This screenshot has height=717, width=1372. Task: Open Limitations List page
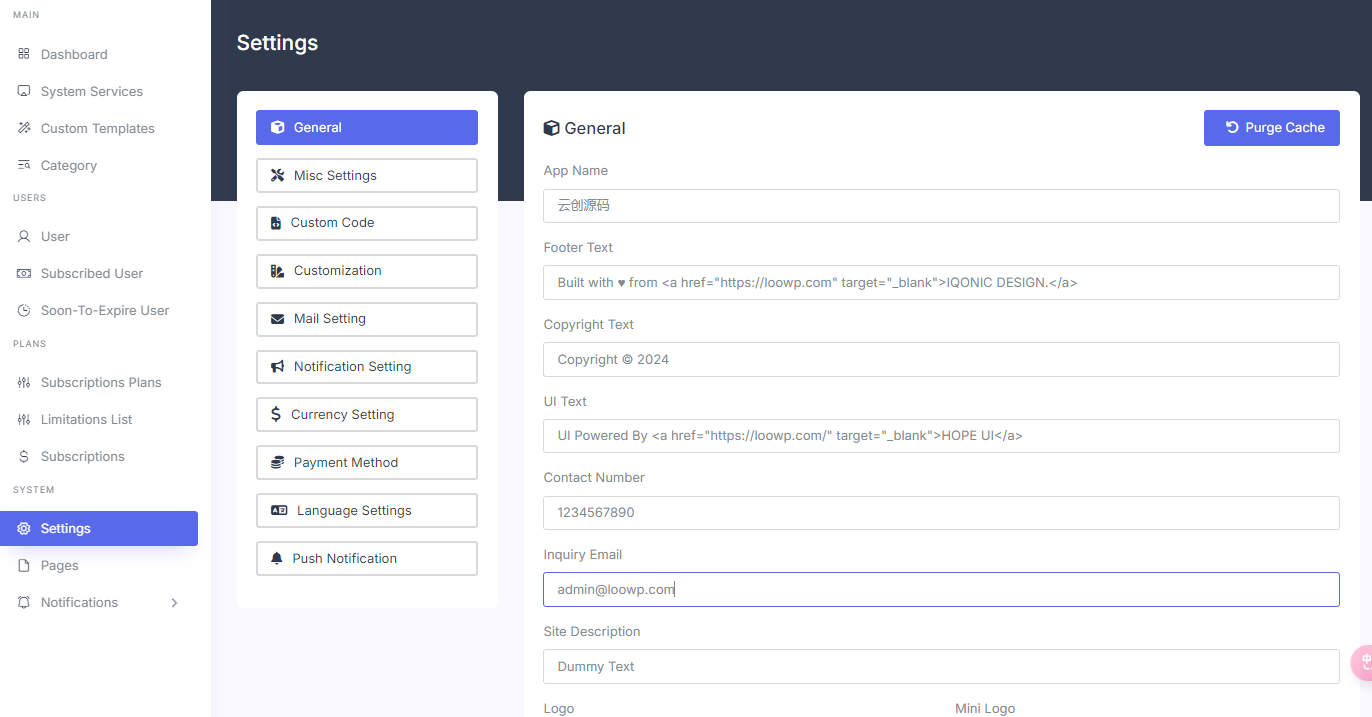[99, 419]
